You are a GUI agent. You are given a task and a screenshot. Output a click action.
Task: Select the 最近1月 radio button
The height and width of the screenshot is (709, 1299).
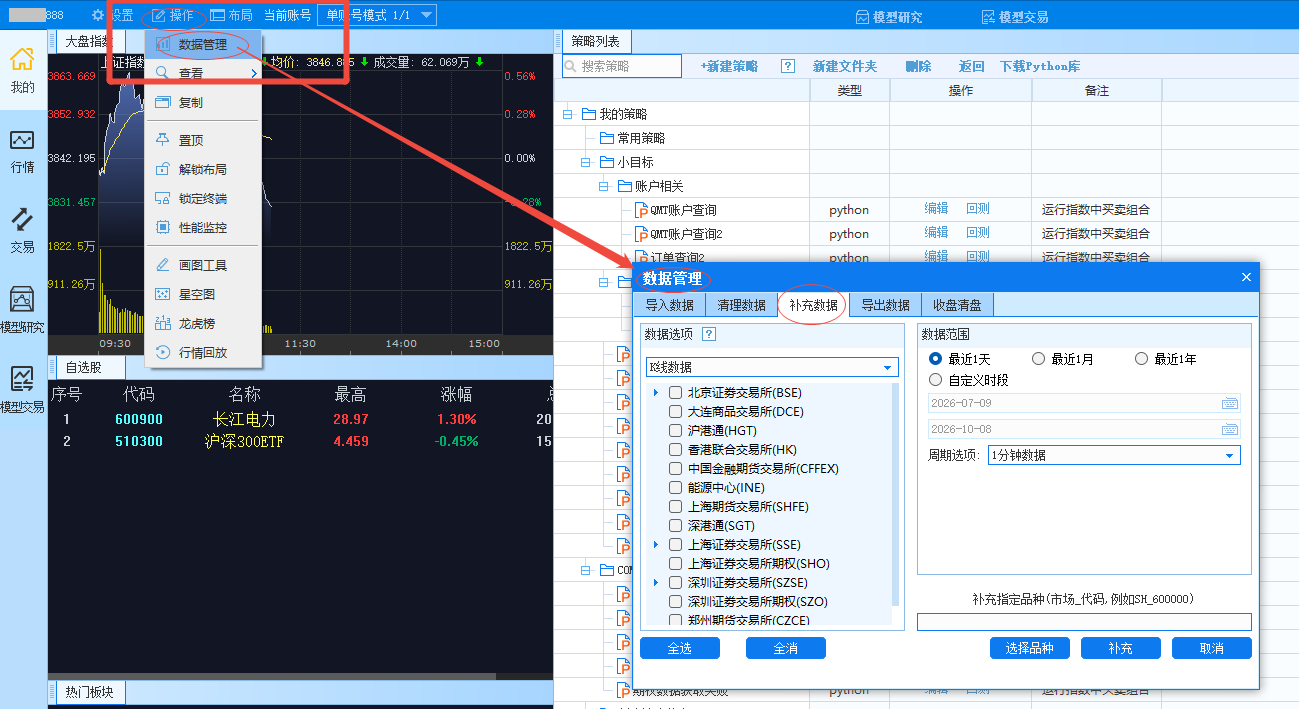(1038, 359)
